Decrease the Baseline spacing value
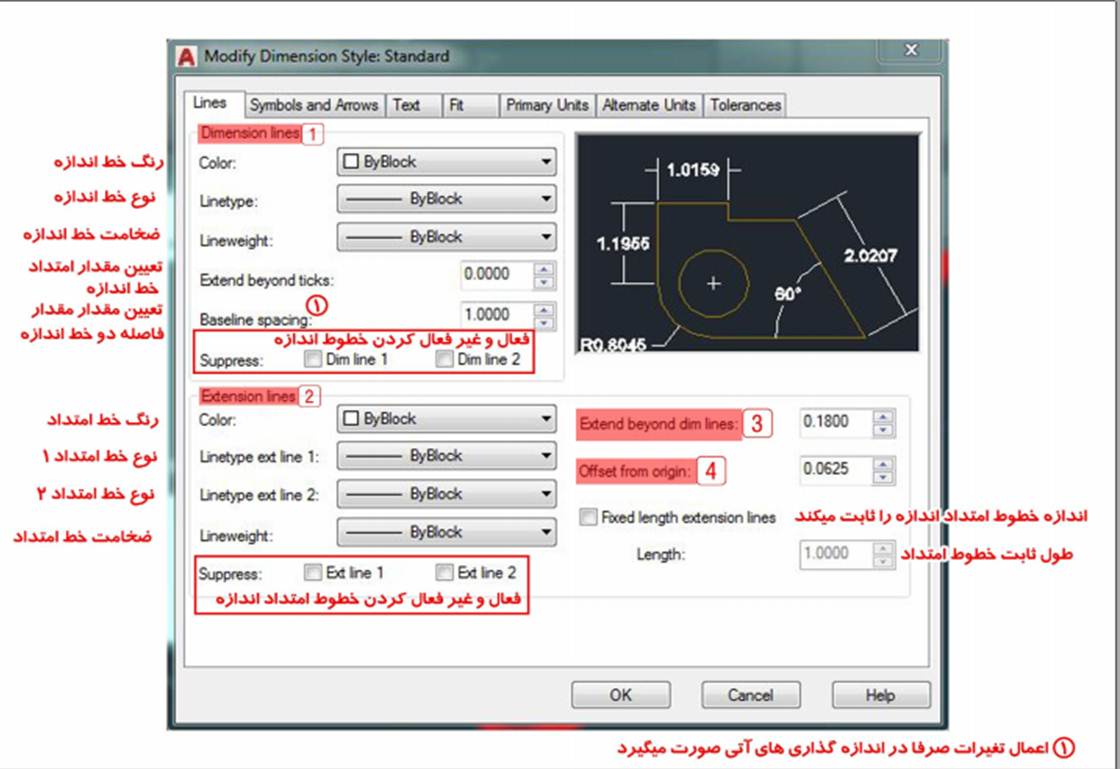1120x769 pixels. 544,323
